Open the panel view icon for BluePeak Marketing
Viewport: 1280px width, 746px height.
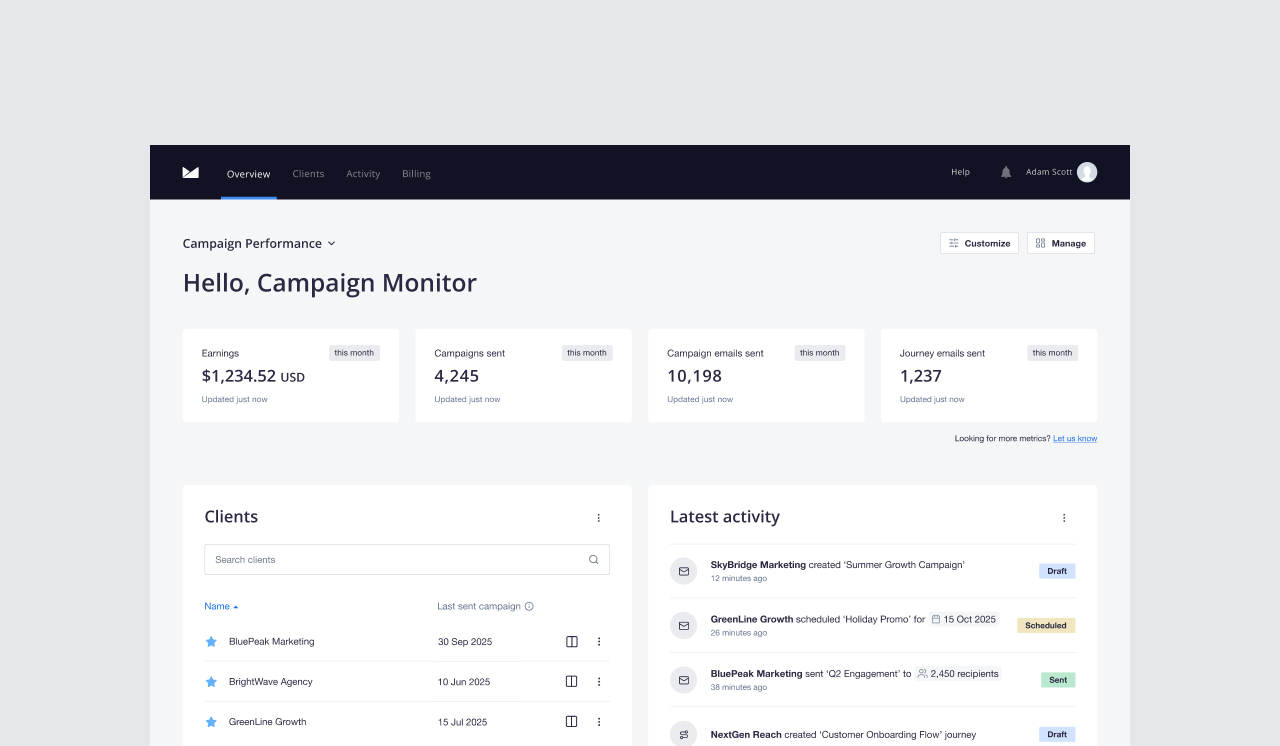[x=572, y=642]
